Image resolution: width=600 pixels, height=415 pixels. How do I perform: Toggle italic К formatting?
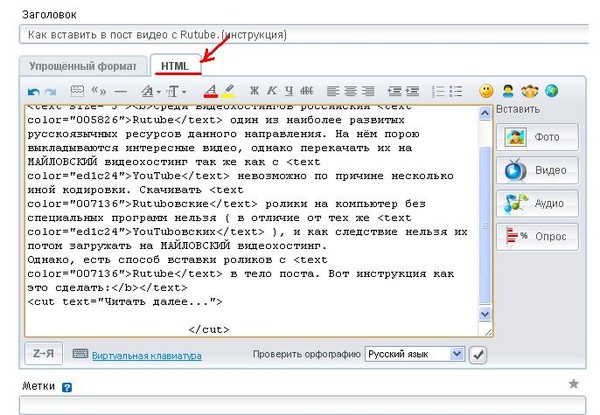(272, 91)
